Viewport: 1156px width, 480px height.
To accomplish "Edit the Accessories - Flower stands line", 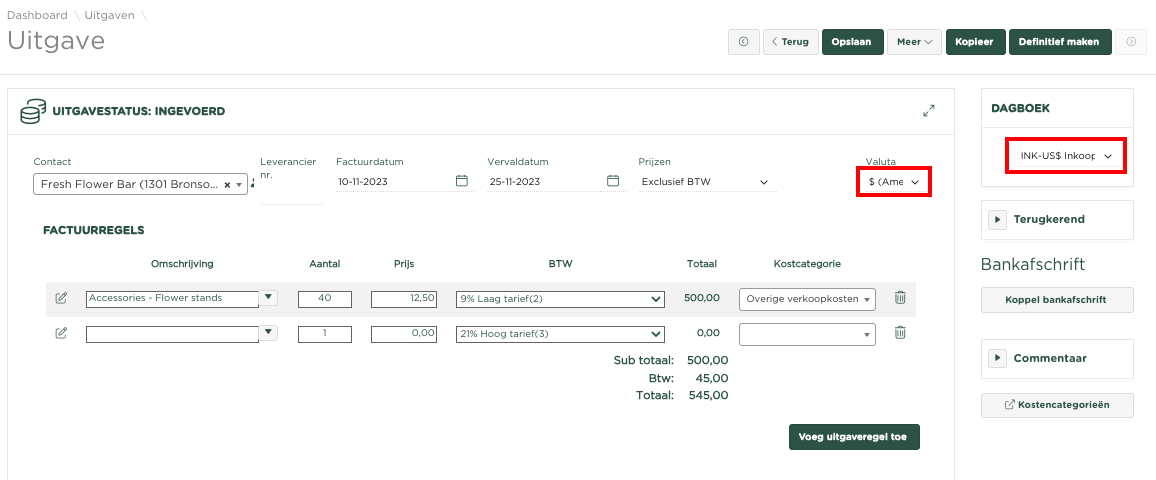I will tap(62, 298).
